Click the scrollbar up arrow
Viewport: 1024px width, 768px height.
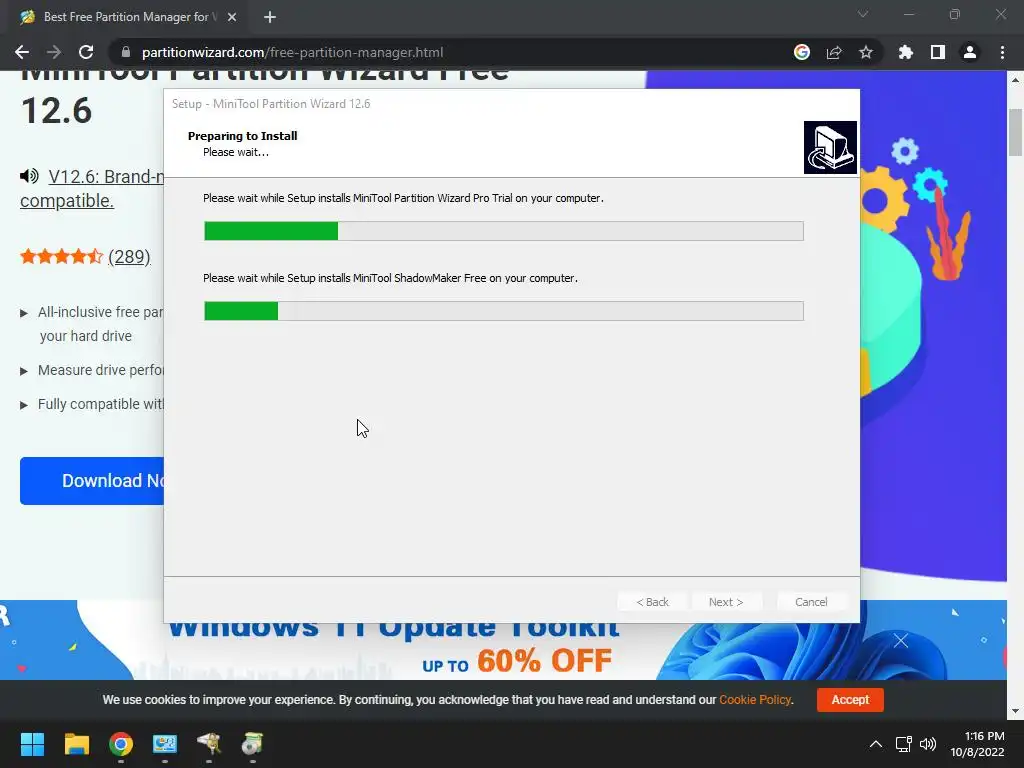pos(1015,80)
